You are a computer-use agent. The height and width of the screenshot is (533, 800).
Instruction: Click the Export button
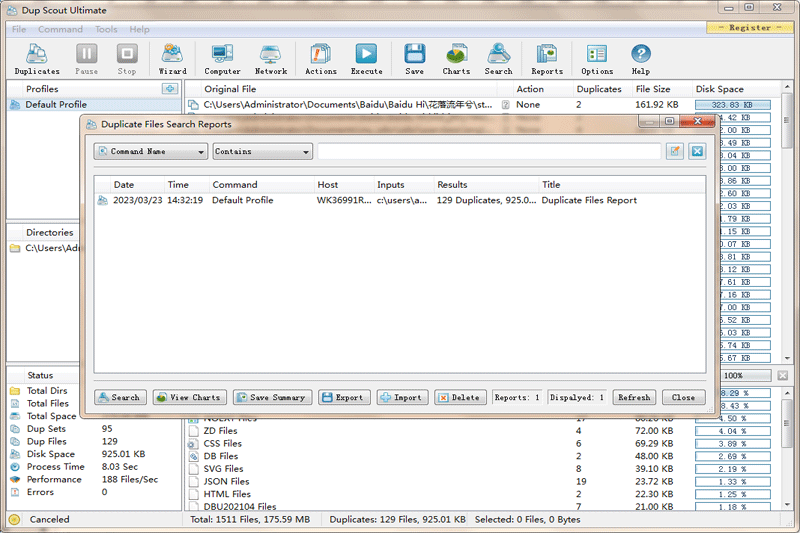pyautogui.click(x=344, y=397)
